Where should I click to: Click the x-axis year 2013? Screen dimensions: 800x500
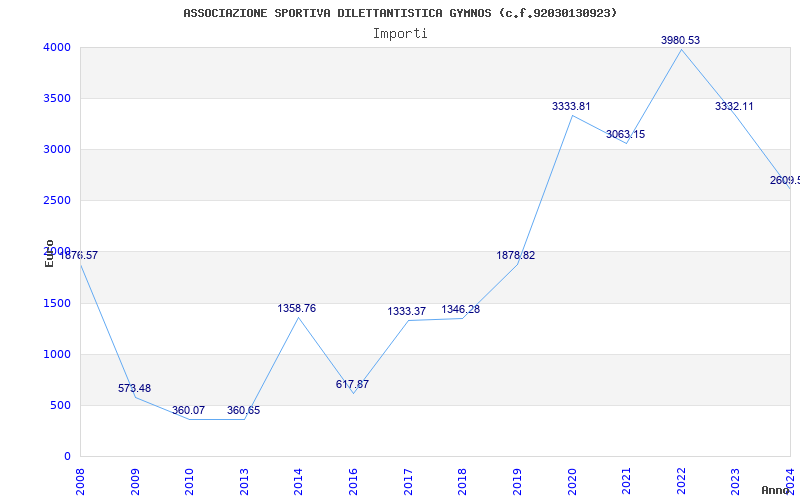pyautogui.click(x=244, y=481)
